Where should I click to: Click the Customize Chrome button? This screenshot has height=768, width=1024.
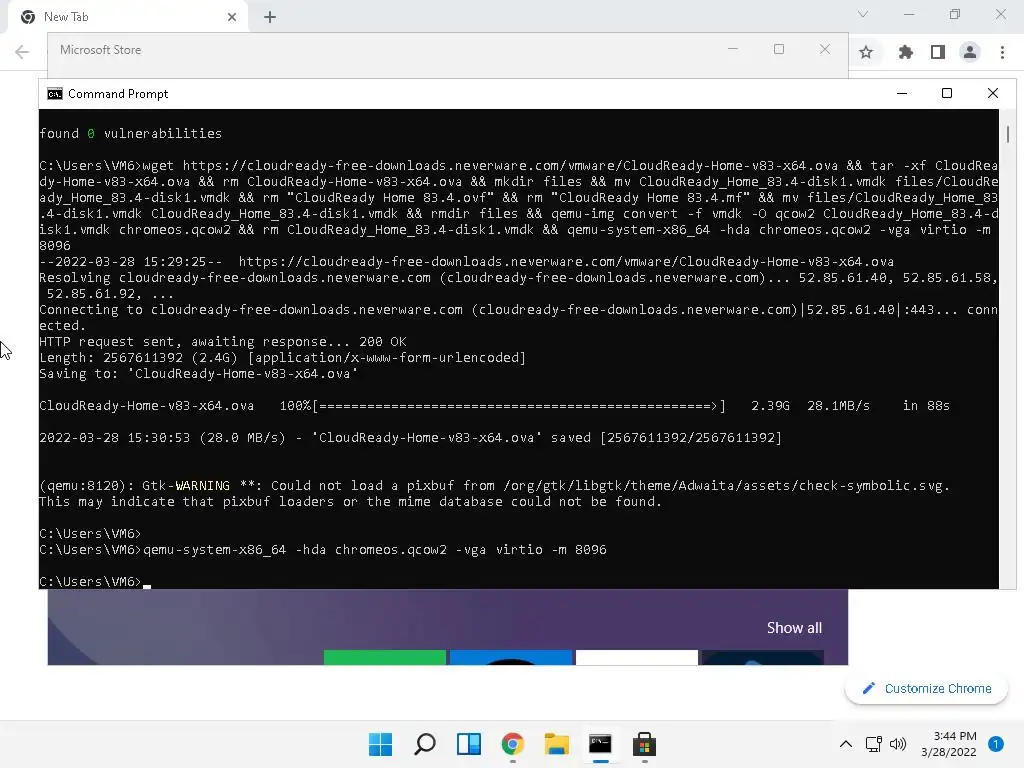tap(926, 689)
